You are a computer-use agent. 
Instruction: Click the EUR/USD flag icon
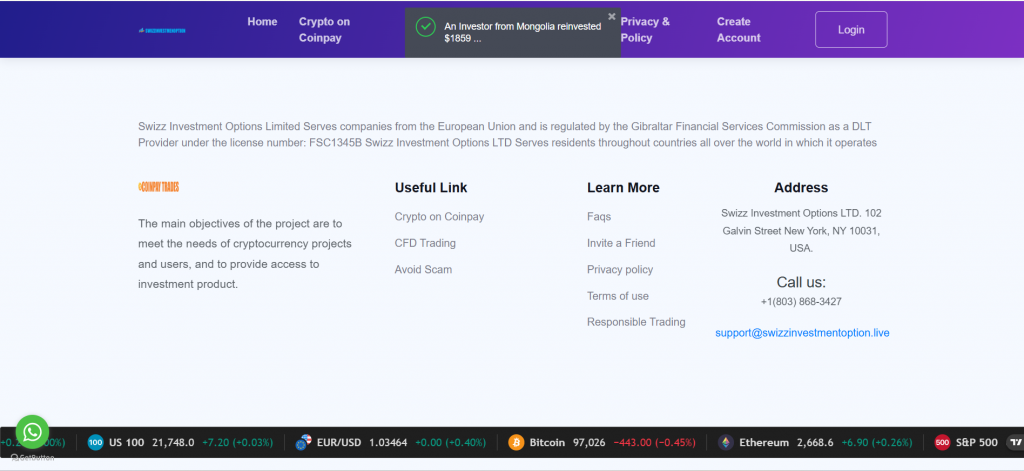tap(302, 442)
